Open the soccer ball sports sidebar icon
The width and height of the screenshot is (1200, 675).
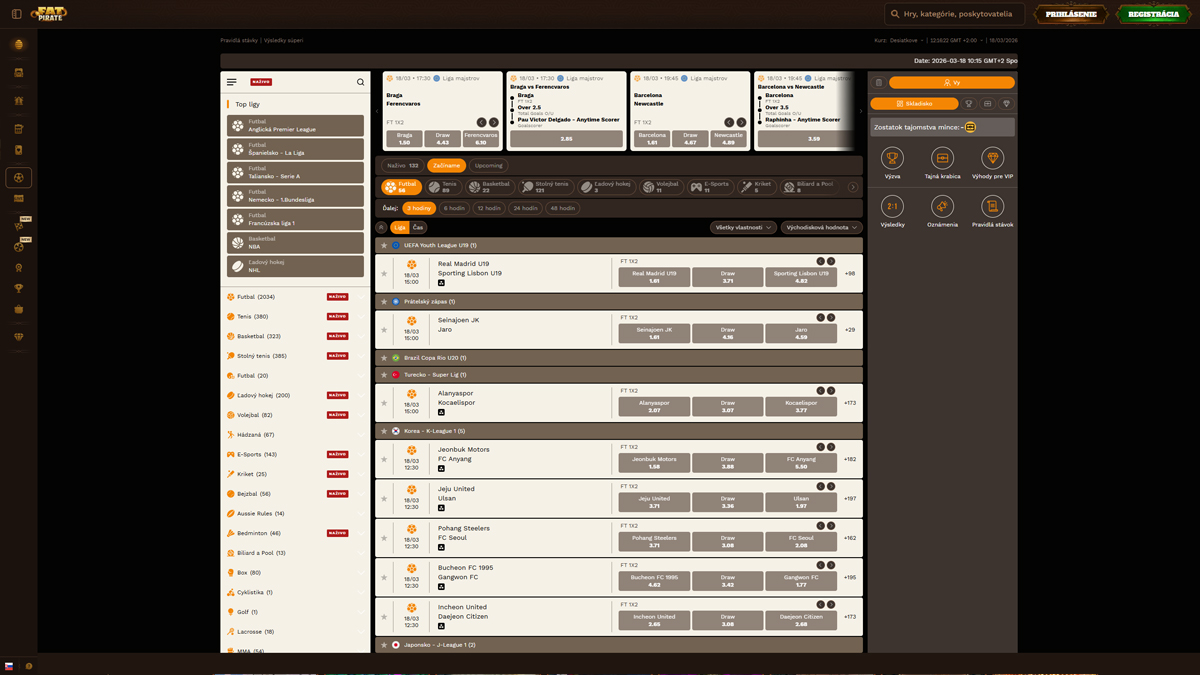click(18, 177)
